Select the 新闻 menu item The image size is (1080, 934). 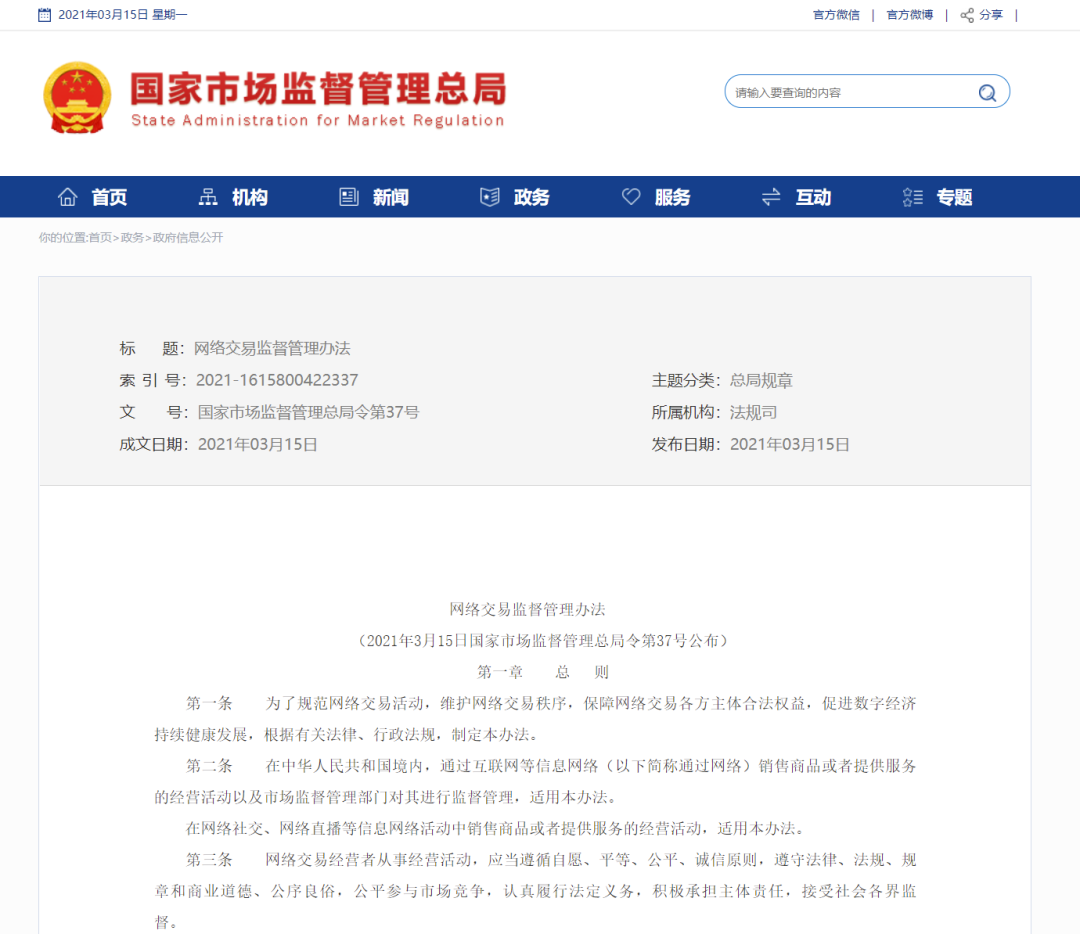coord(390,197)
